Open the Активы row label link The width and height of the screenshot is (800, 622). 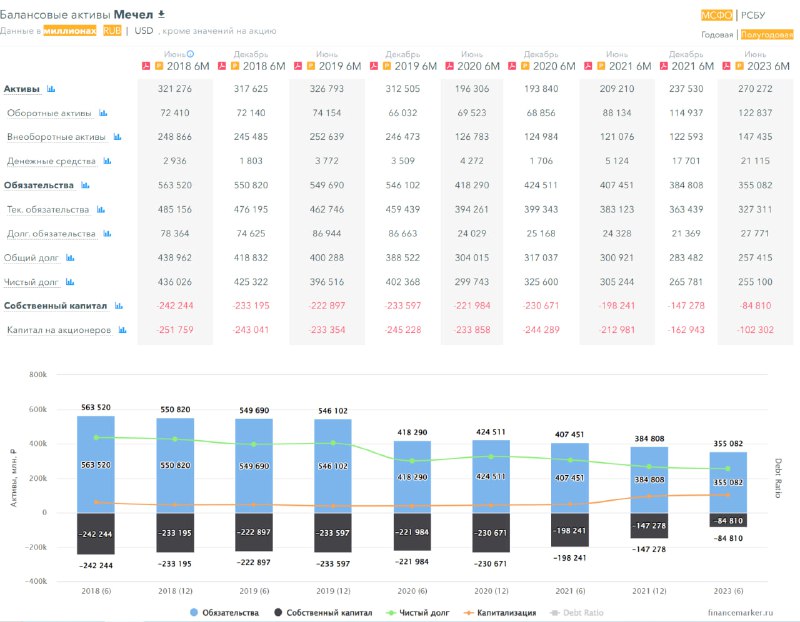tap(21, 89)
